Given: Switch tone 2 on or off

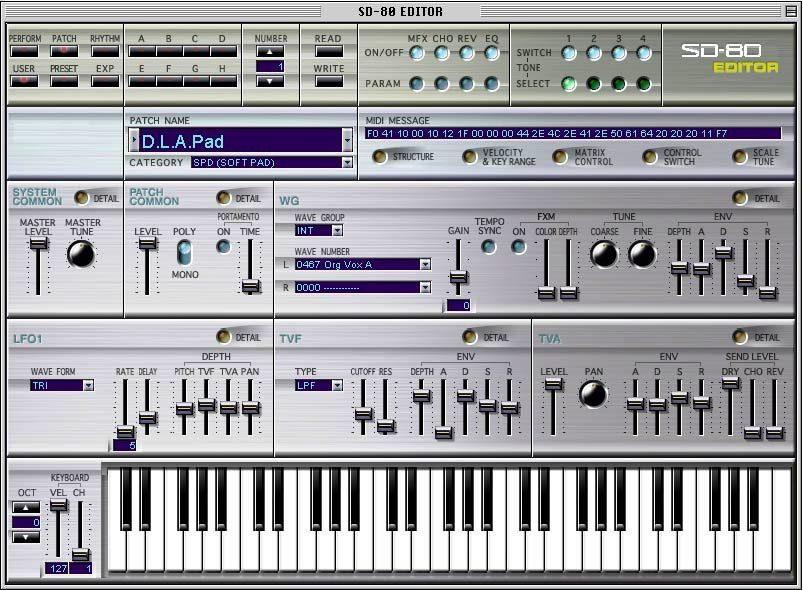Looking at the screenshot, I should pos(594,53).
